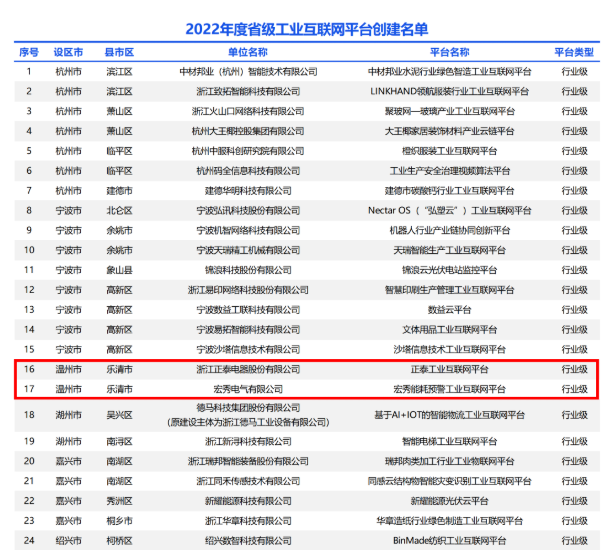Select 杭州大王椰控股集团有限公司 cell
This screenshot has height=550, width=615.
click(248, 131)
